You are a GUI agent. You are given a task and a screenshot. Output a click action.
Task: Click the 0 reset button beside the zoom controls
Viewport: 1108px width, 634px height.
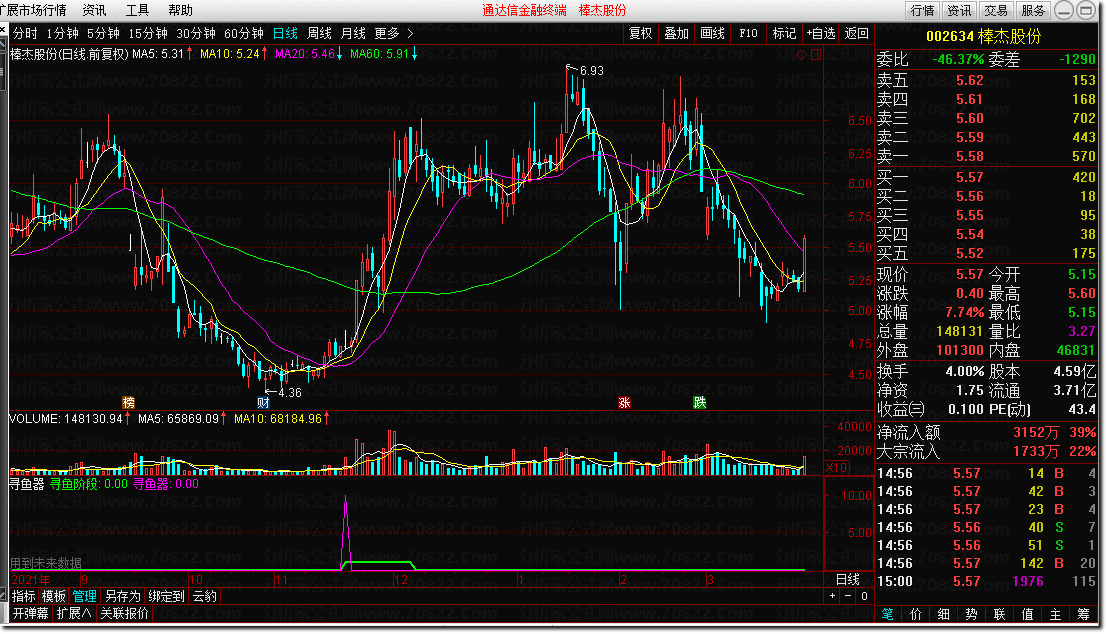click(x=864, y=596)
